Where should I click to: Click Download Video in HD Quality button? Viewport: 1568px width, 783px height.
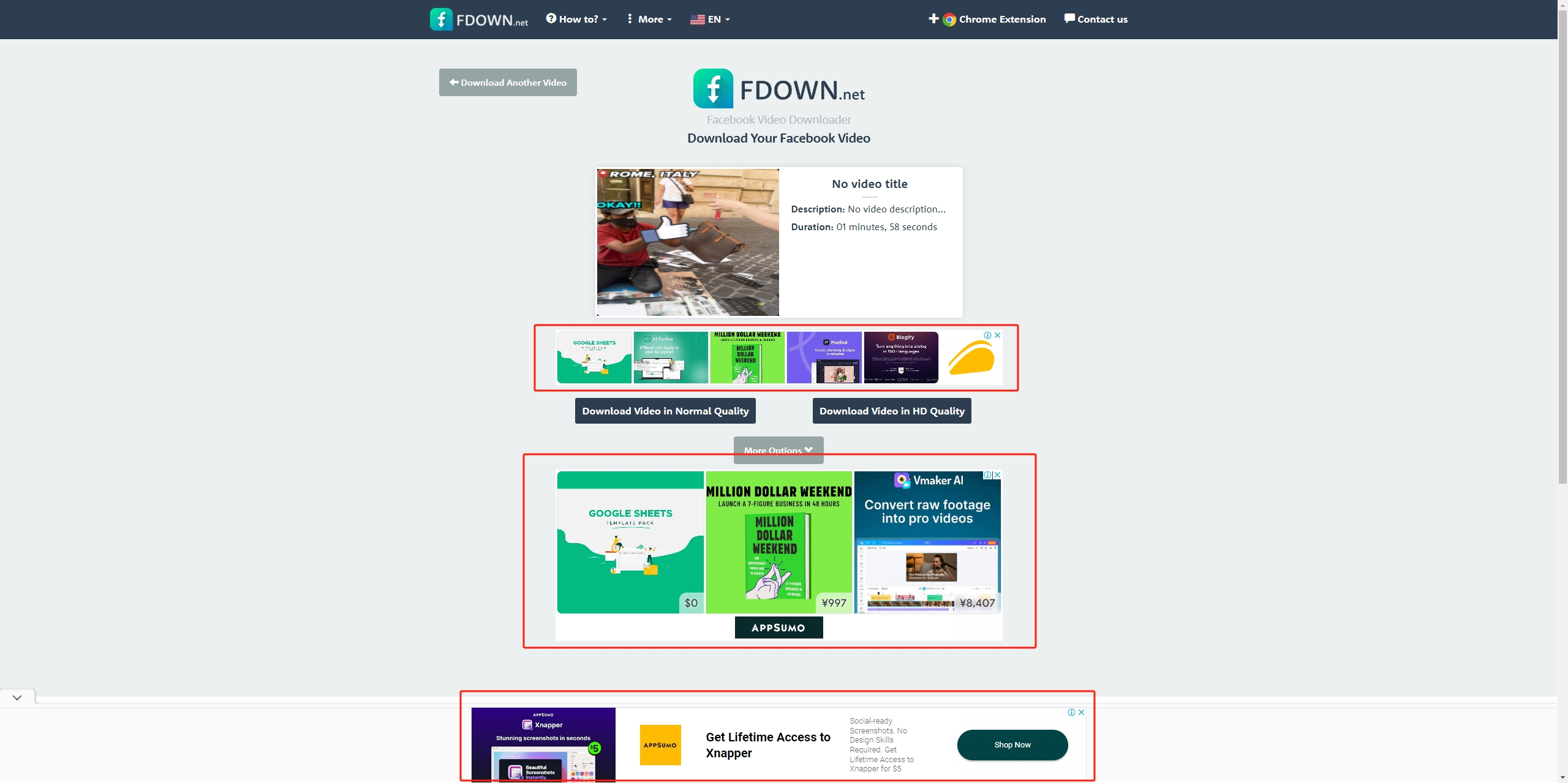coord(893,410)
